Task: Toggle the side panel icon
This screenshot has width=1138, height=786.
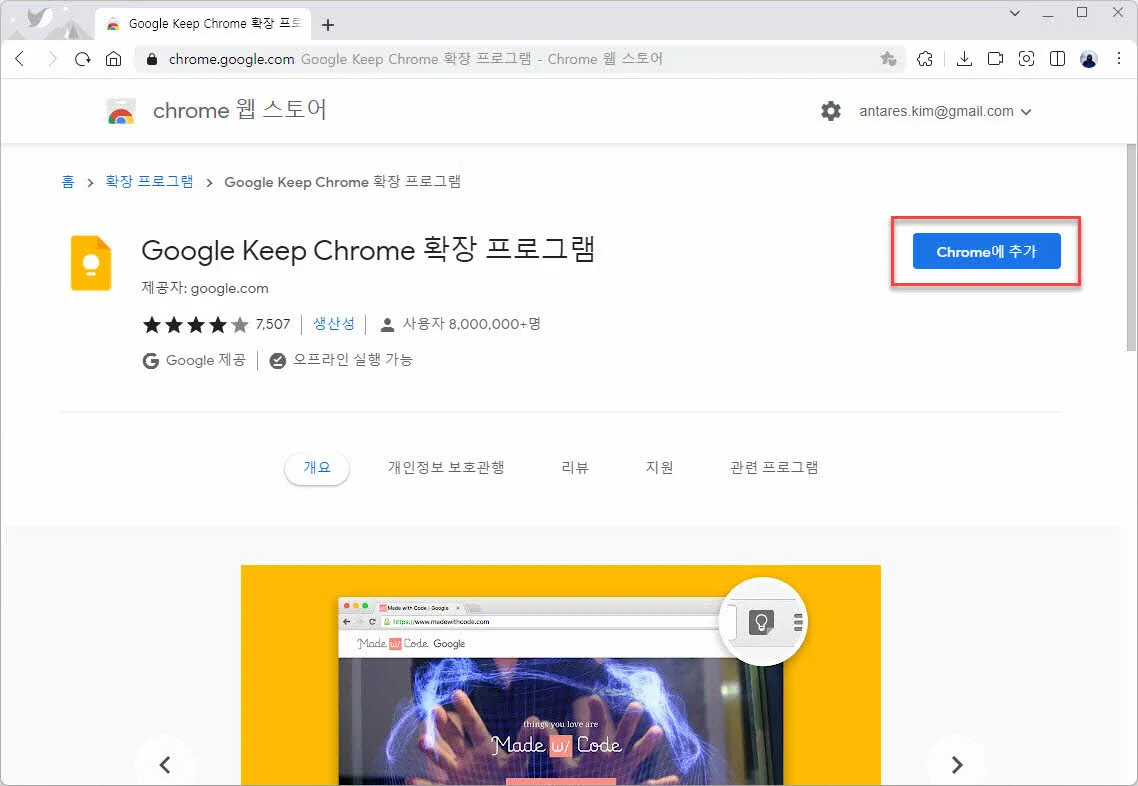Action: tap(1057, 59)
